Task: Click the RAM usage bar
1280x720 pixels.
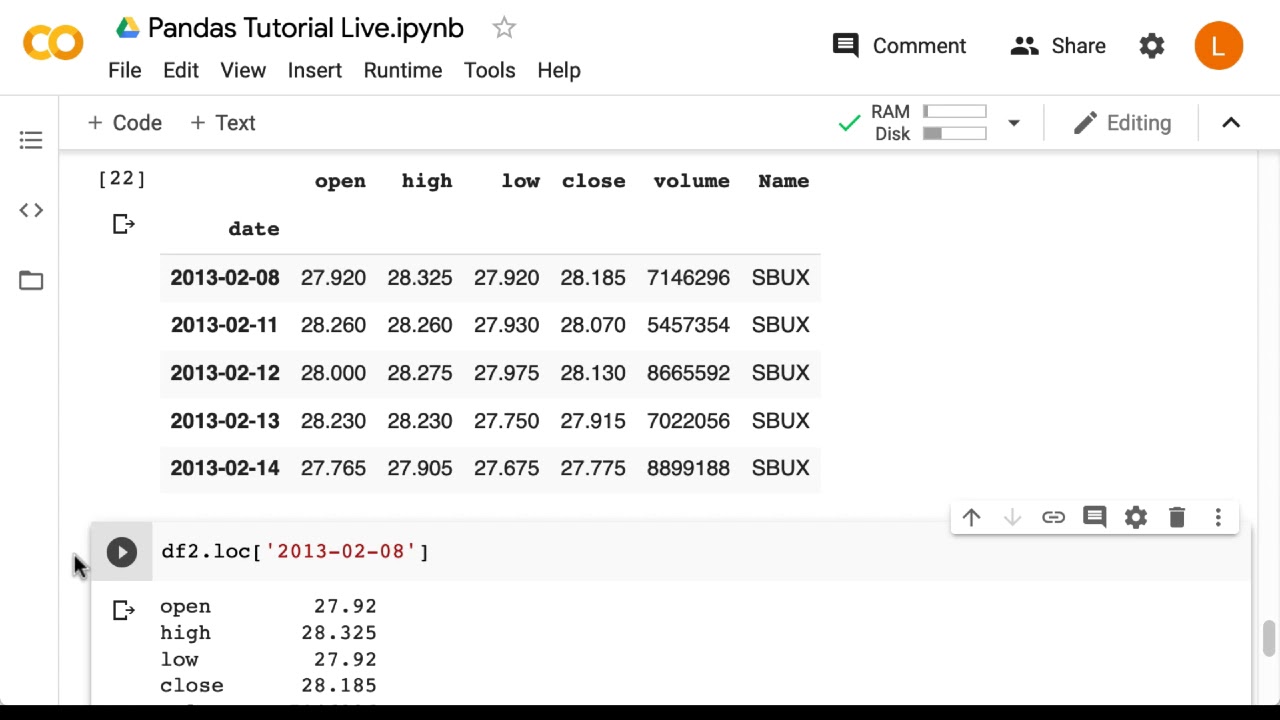Action: coord(955,112)
